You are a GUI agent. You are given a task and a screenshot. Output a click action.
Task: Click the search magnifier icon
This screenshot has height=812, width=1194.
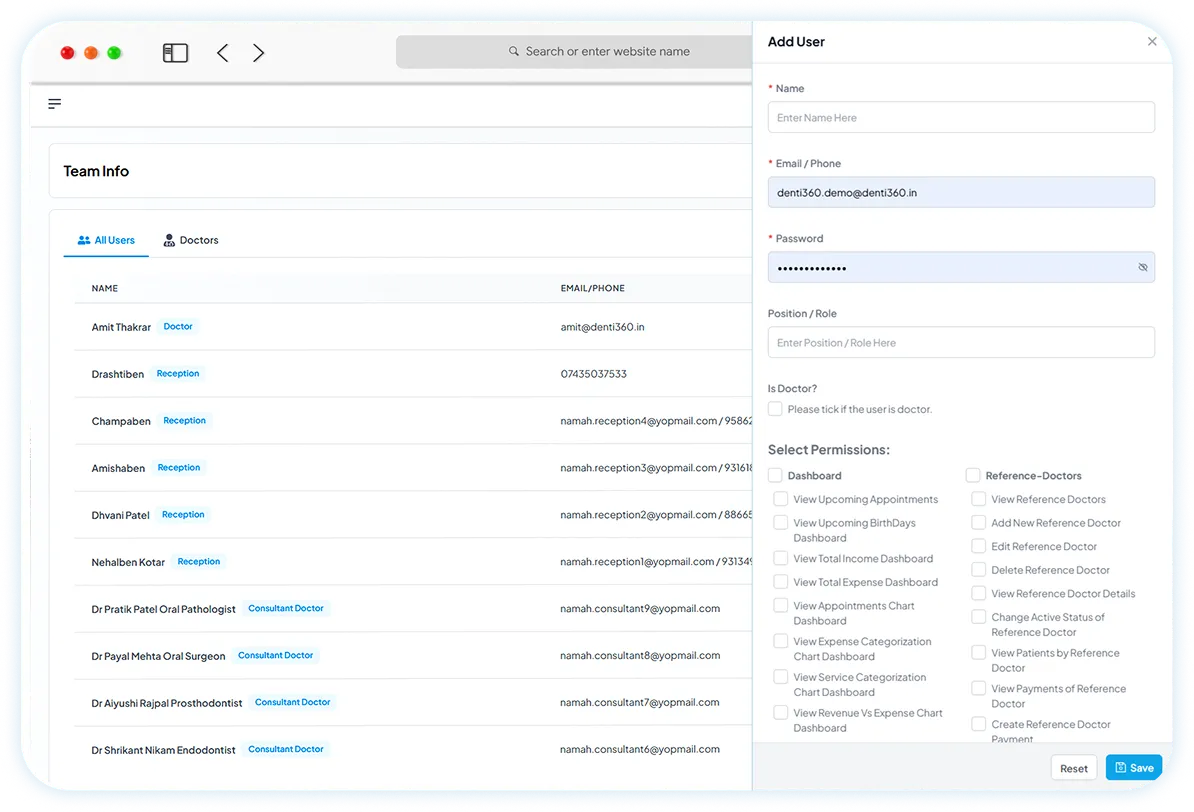(514, 51)
